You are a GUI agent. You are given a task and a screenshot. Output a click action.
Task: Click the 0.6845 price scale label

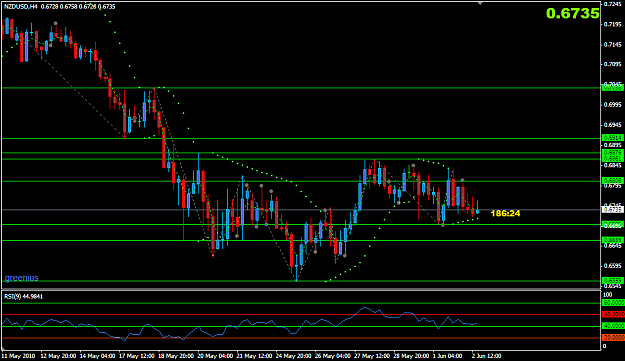tap(613, 165)
